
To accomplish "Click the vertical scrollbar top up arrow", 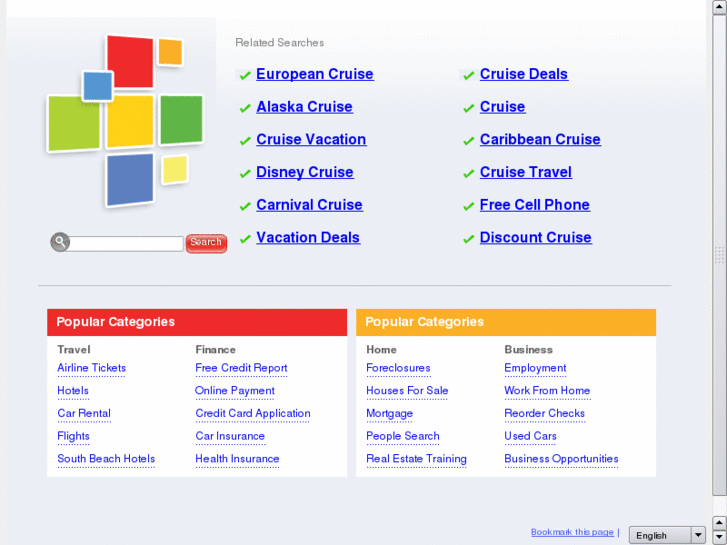I will pos(720,7).
